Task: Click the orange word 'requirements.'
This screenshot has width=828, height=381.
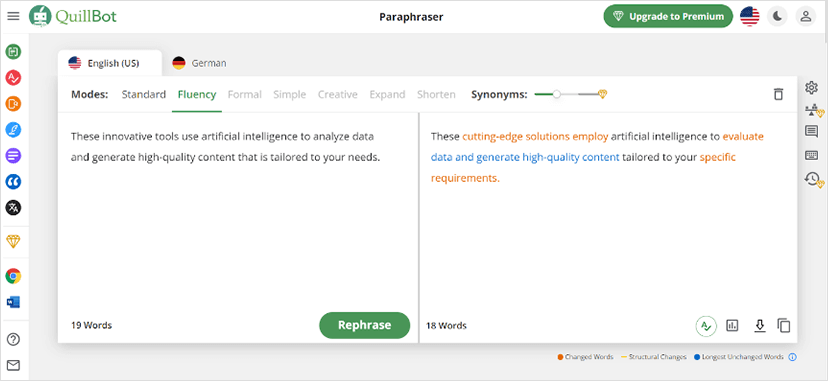Action: 465,178
